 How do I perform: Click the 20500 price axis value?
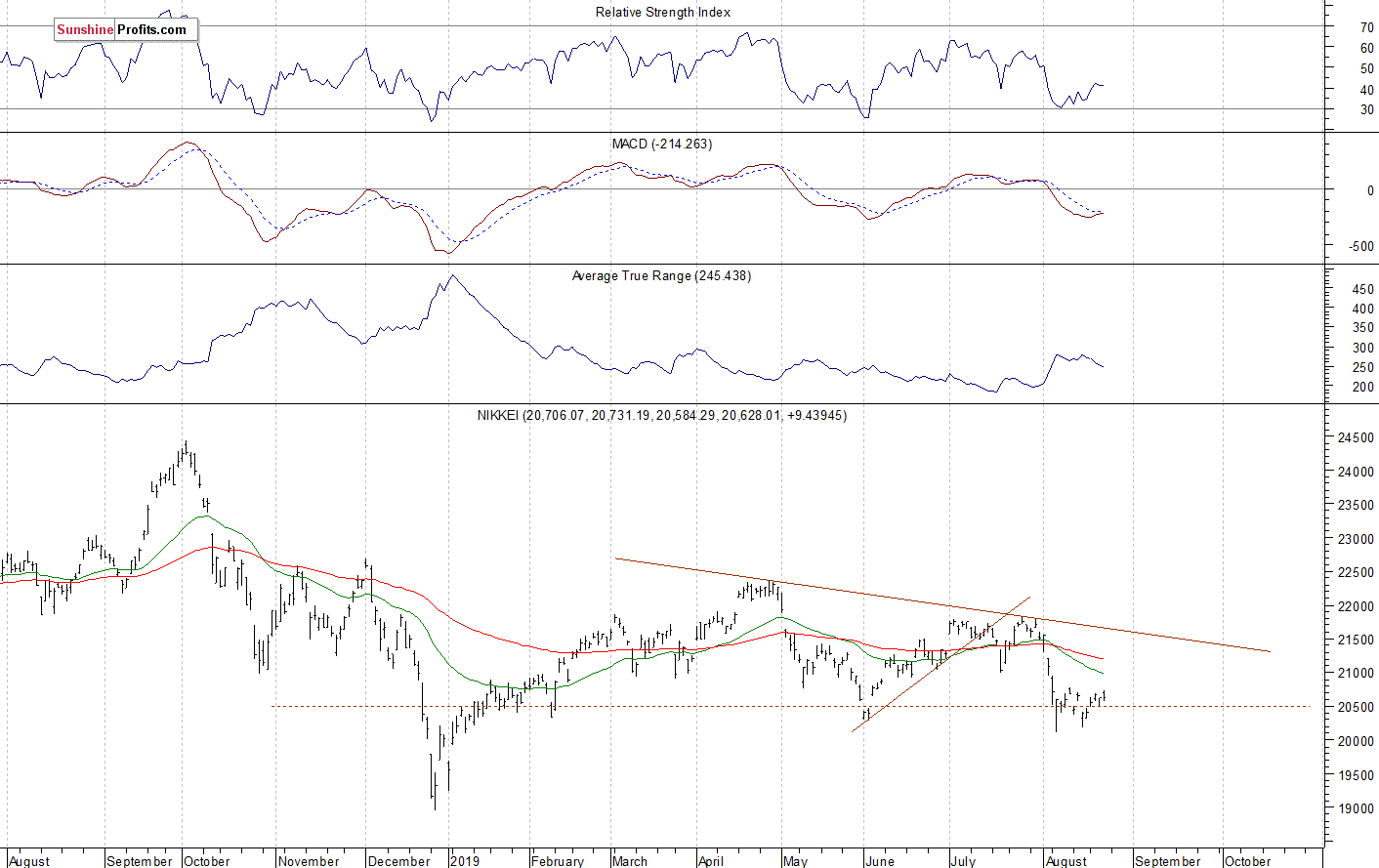tap(1357, 708)
